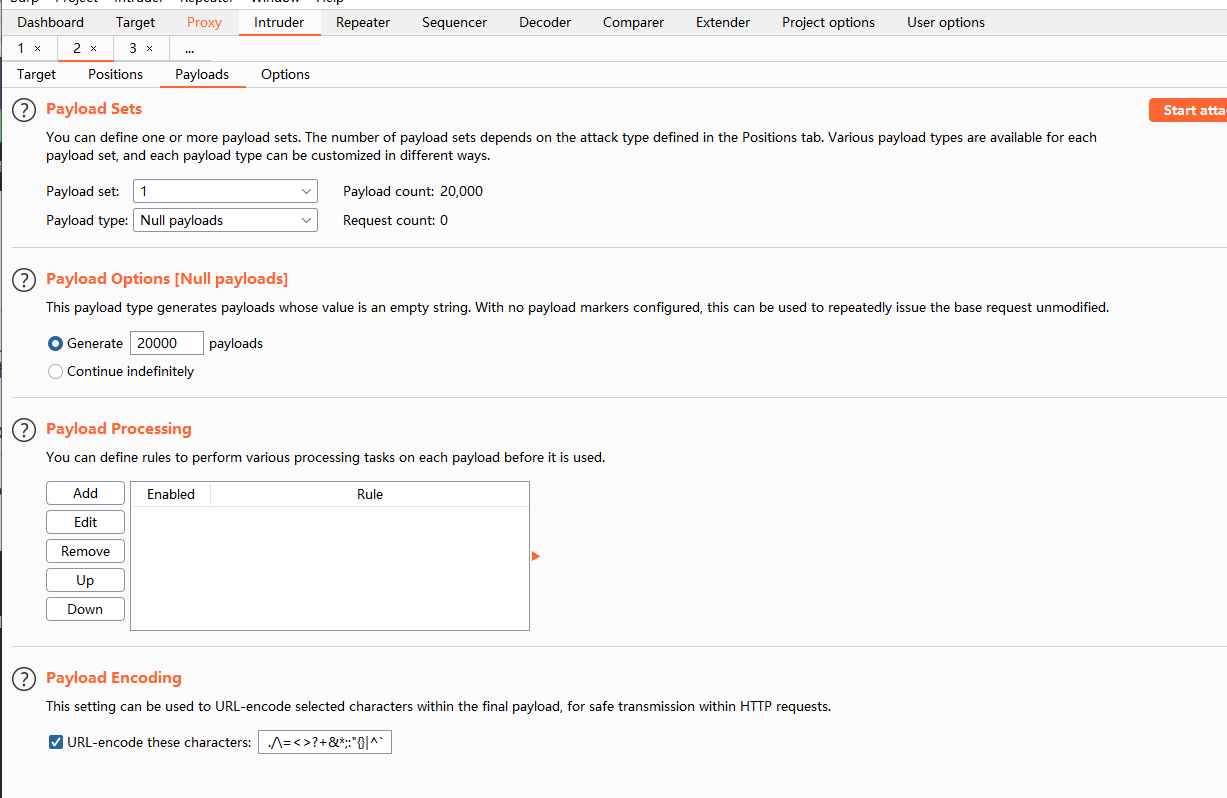Select the Continue indefinitely option
The image size is (1227, 798).
click(55, 371)
